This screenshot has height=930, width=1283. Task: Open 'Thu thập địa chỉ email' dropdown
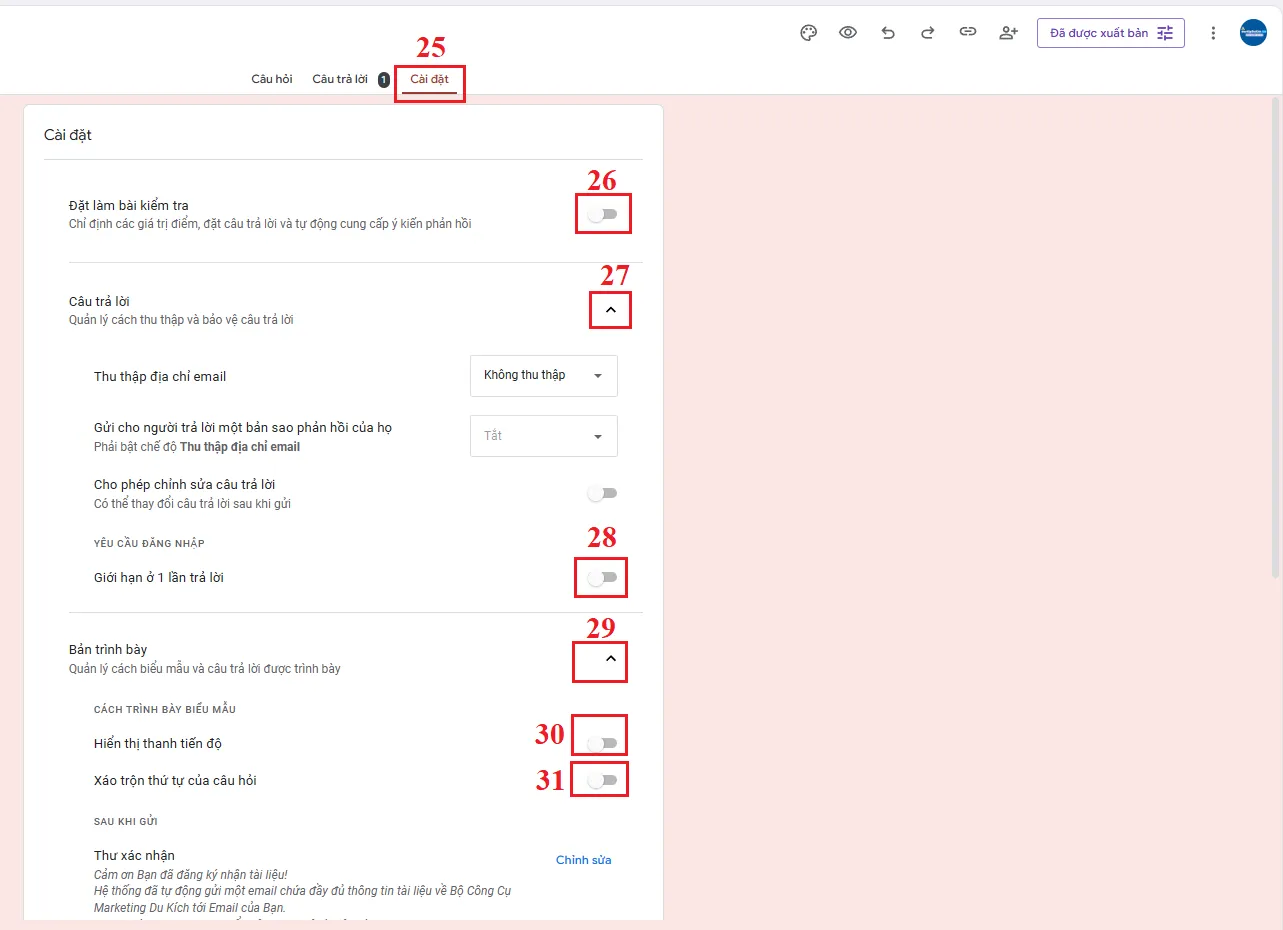tap(543, 376)
